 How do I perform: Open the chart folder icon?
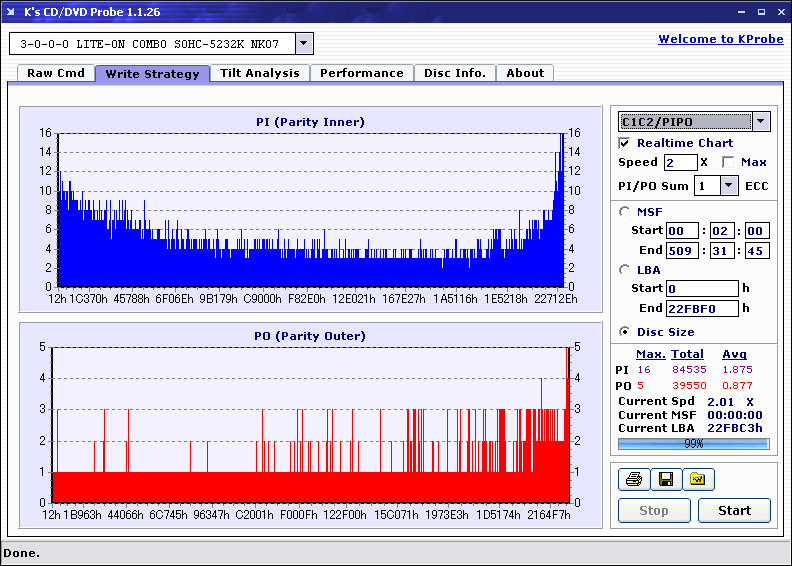pyautogui.click(x=698, y=480)
